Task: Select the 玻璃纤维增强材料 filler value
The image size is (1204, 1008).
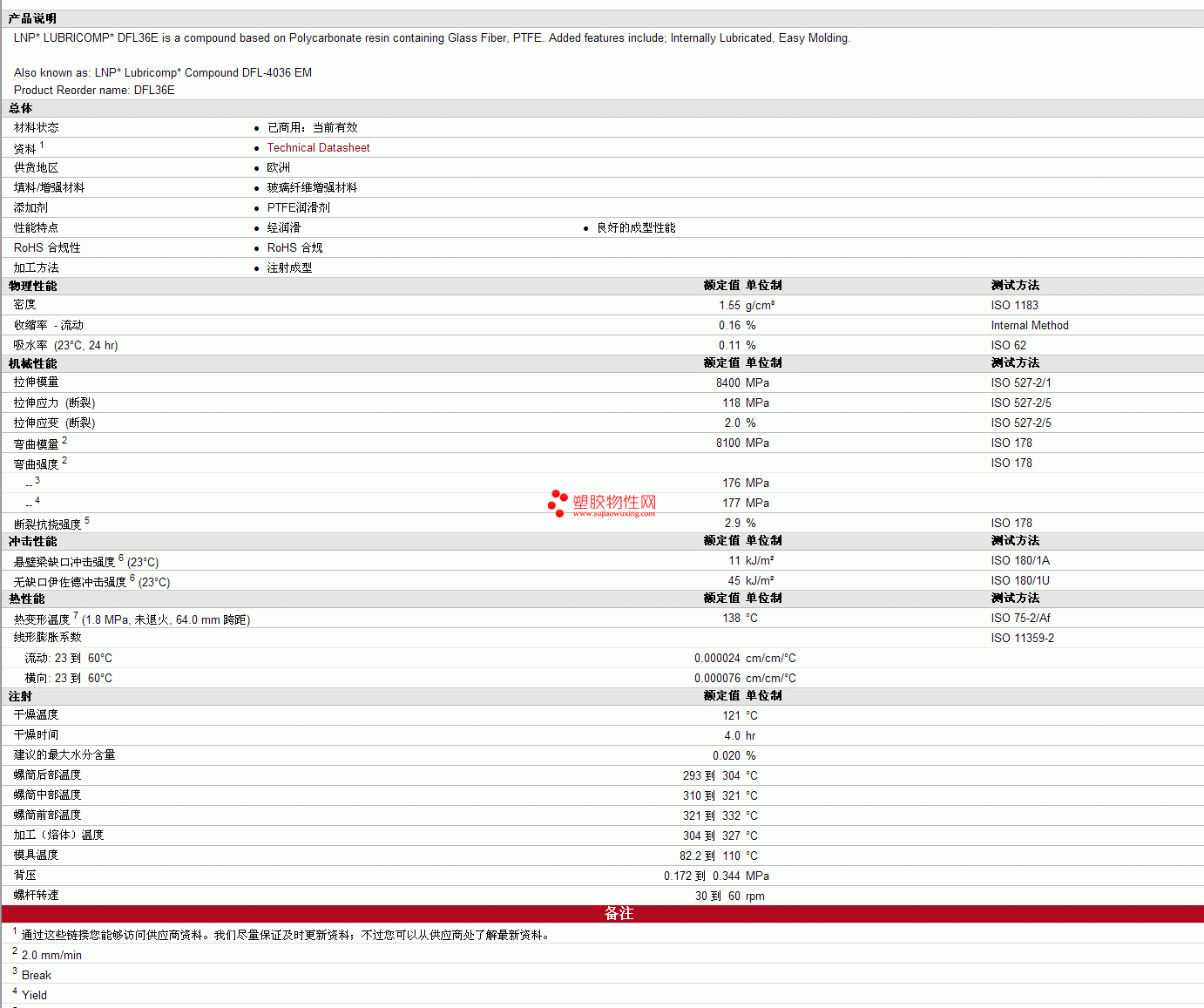Action: coord(313,188)
